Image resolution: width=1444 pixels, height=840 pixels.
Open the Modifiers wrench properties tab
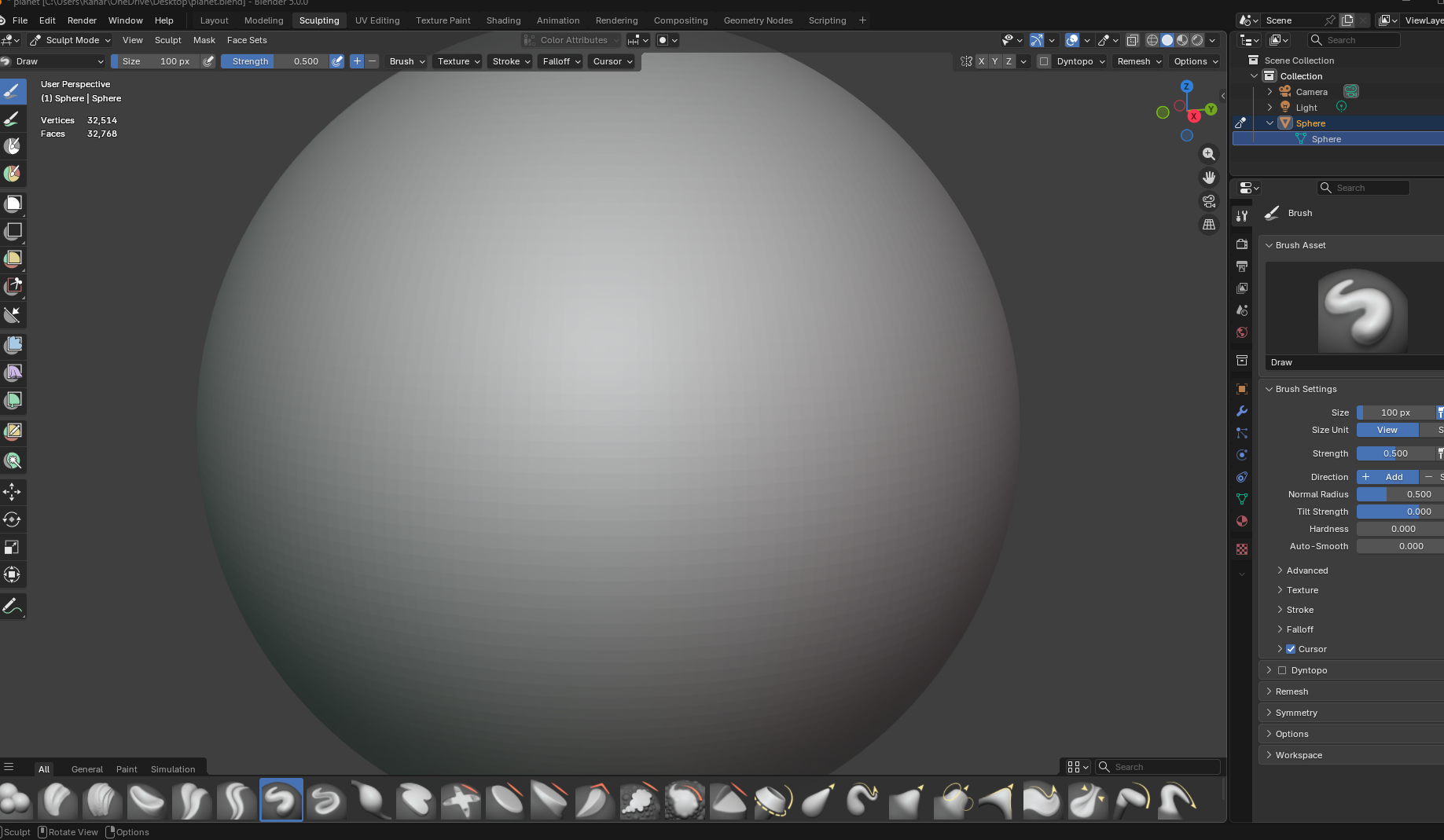[x=1242, y=411]
